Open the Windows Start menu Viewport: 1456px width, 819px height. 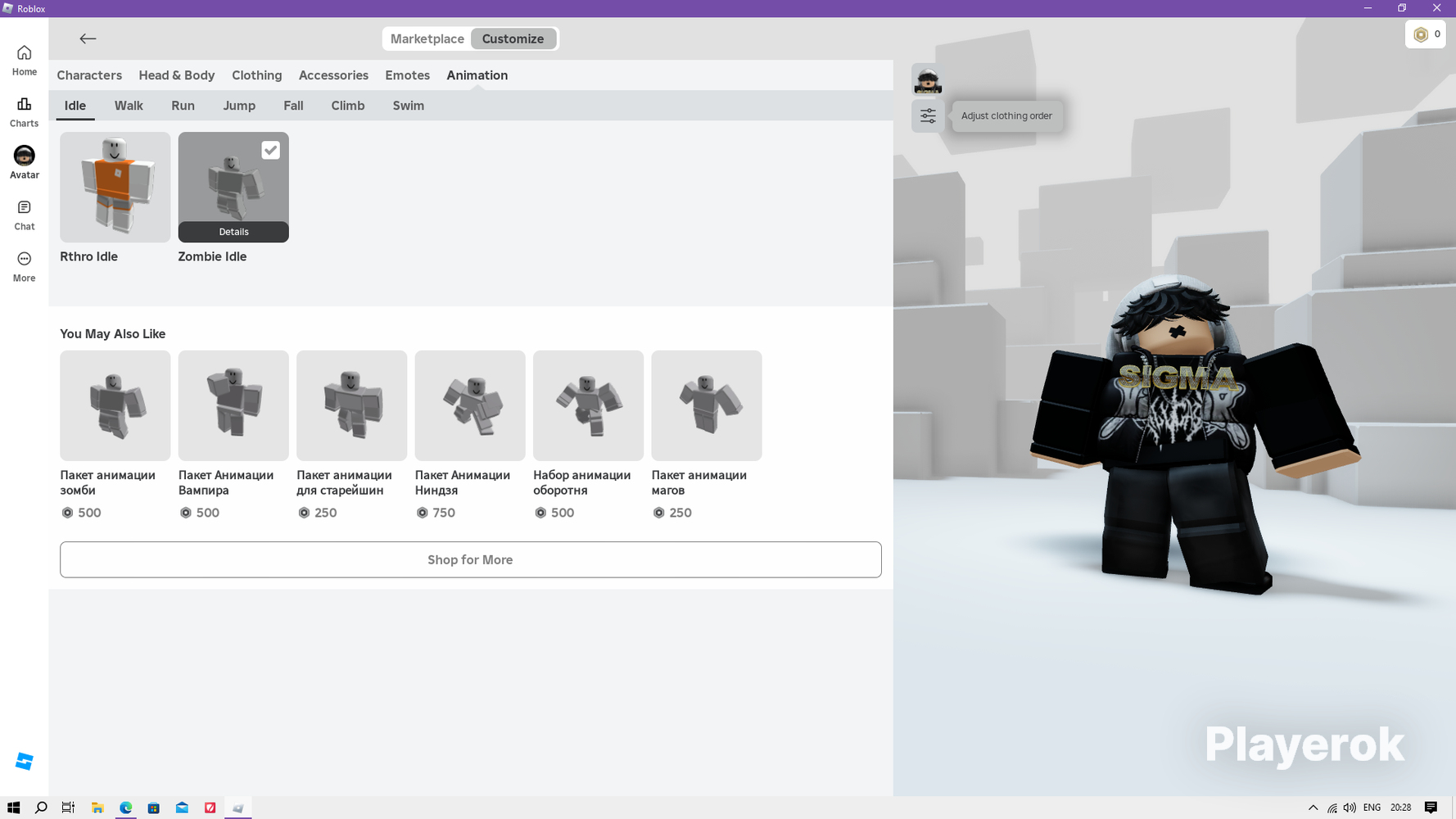click(x=13, y=808)
